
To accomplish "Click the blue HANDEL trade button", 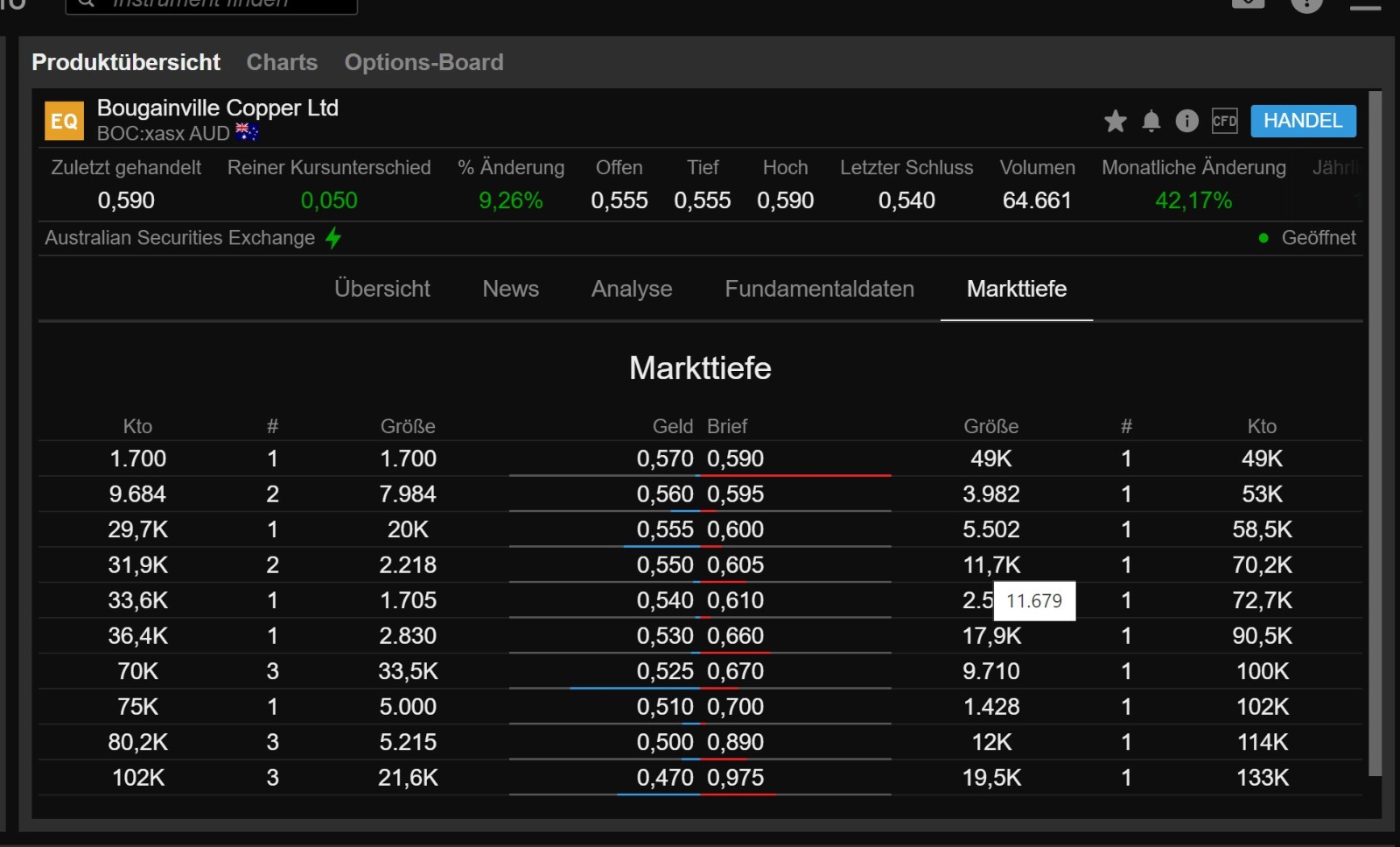I will 1304,121.
